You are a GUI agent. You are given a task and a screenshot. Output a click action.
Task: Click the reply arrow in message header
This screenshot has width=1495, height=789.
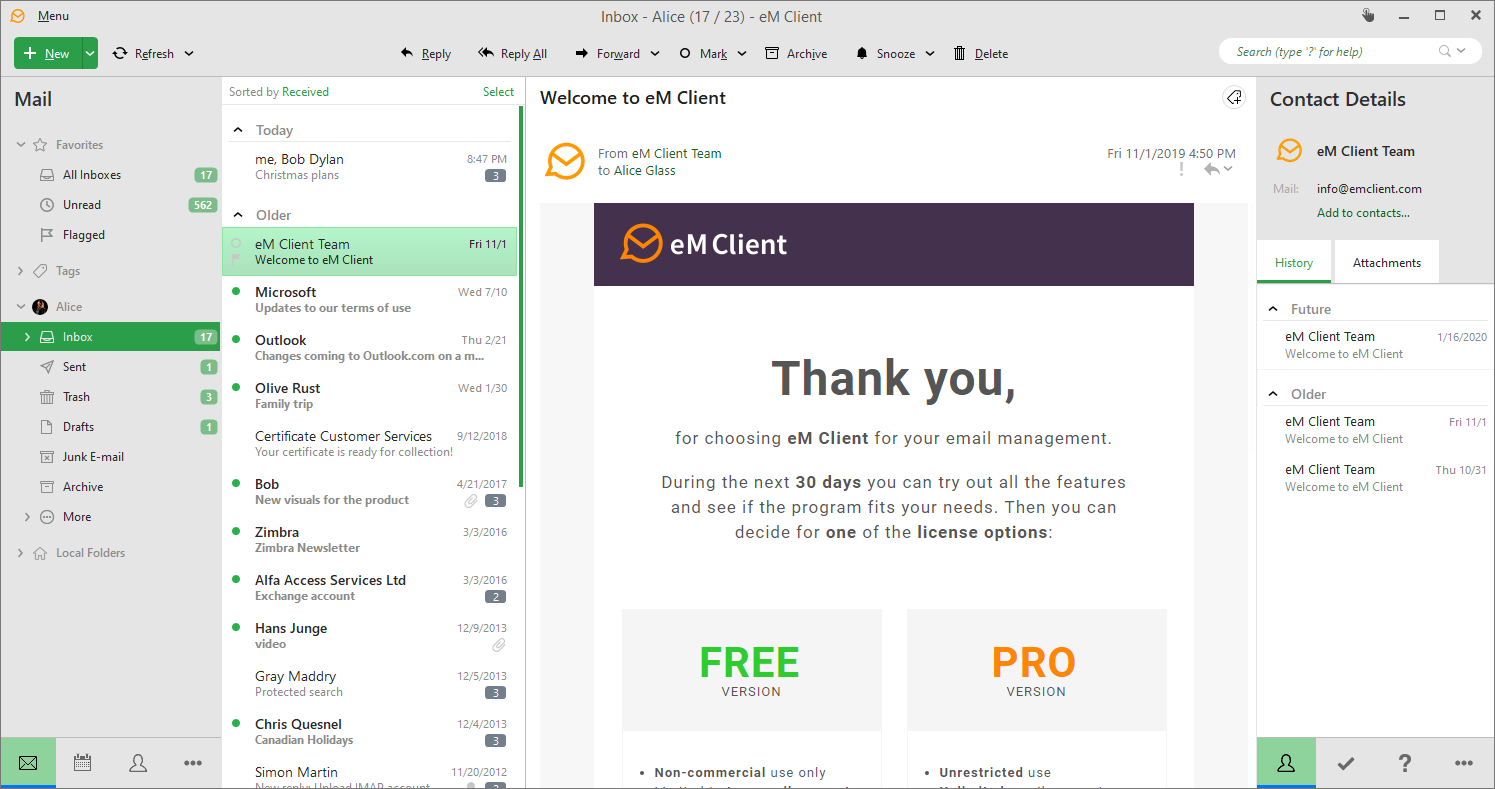click(1211, 169)
